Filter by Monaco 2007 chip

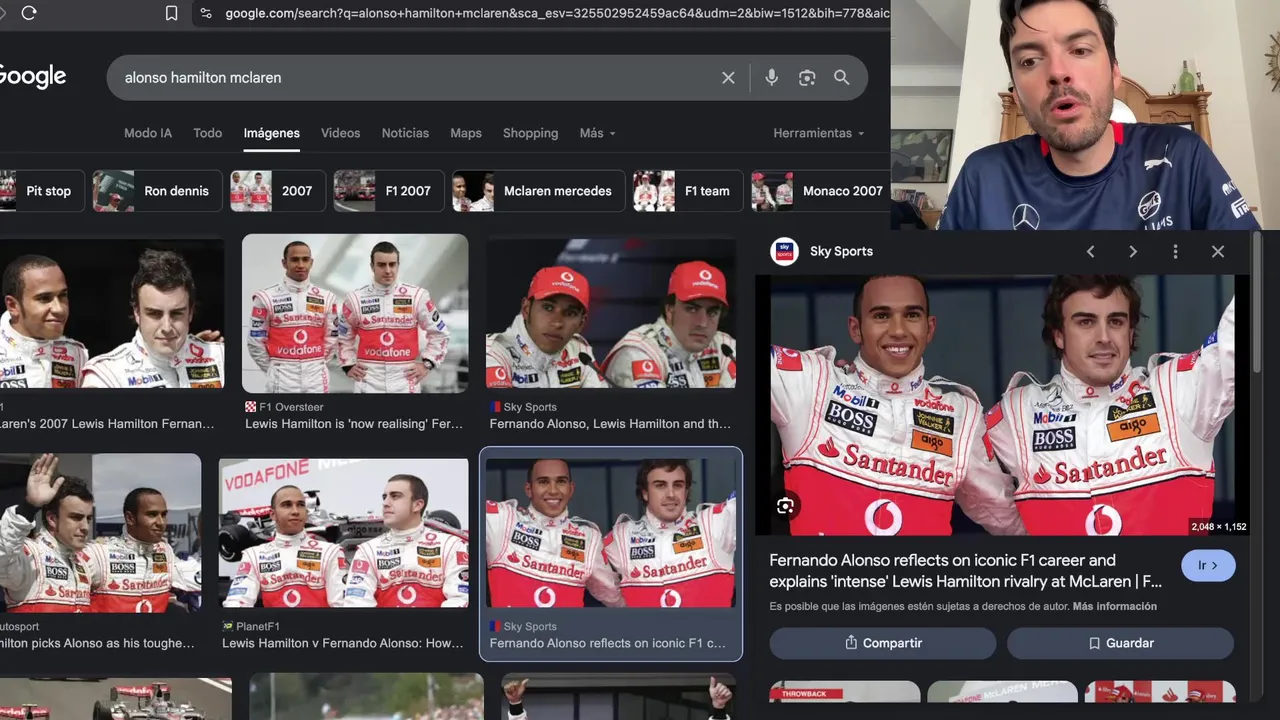pyautogui.click(x=820, y=191)
